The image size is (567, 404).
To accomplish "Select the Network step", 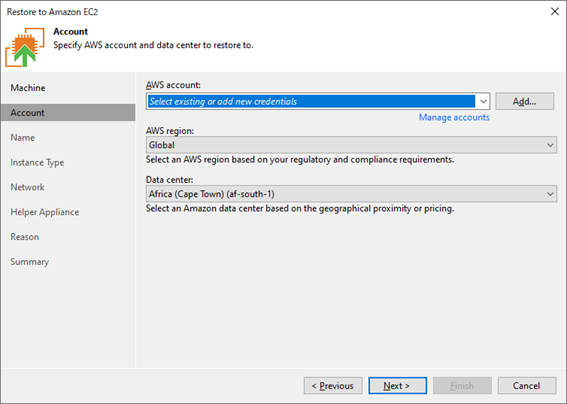I will click(27, 187).
